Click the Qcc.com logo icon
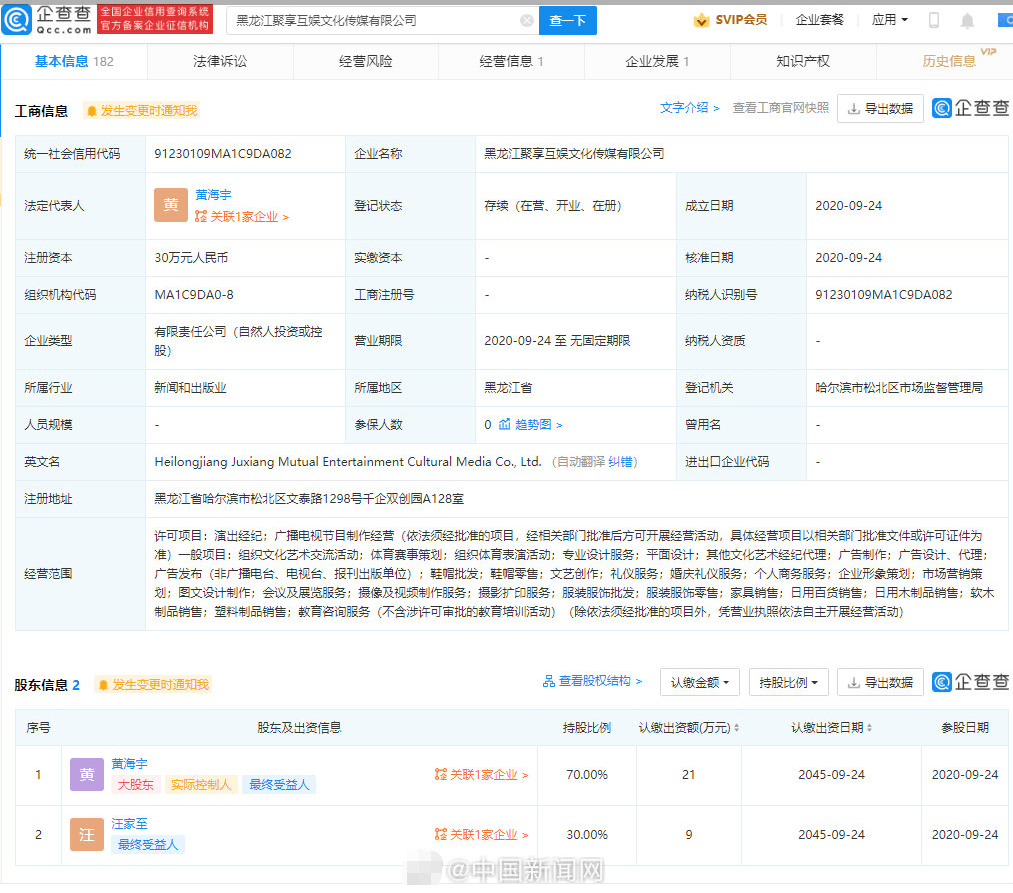Screen dimensions: 1013x893 coord(17,19)
